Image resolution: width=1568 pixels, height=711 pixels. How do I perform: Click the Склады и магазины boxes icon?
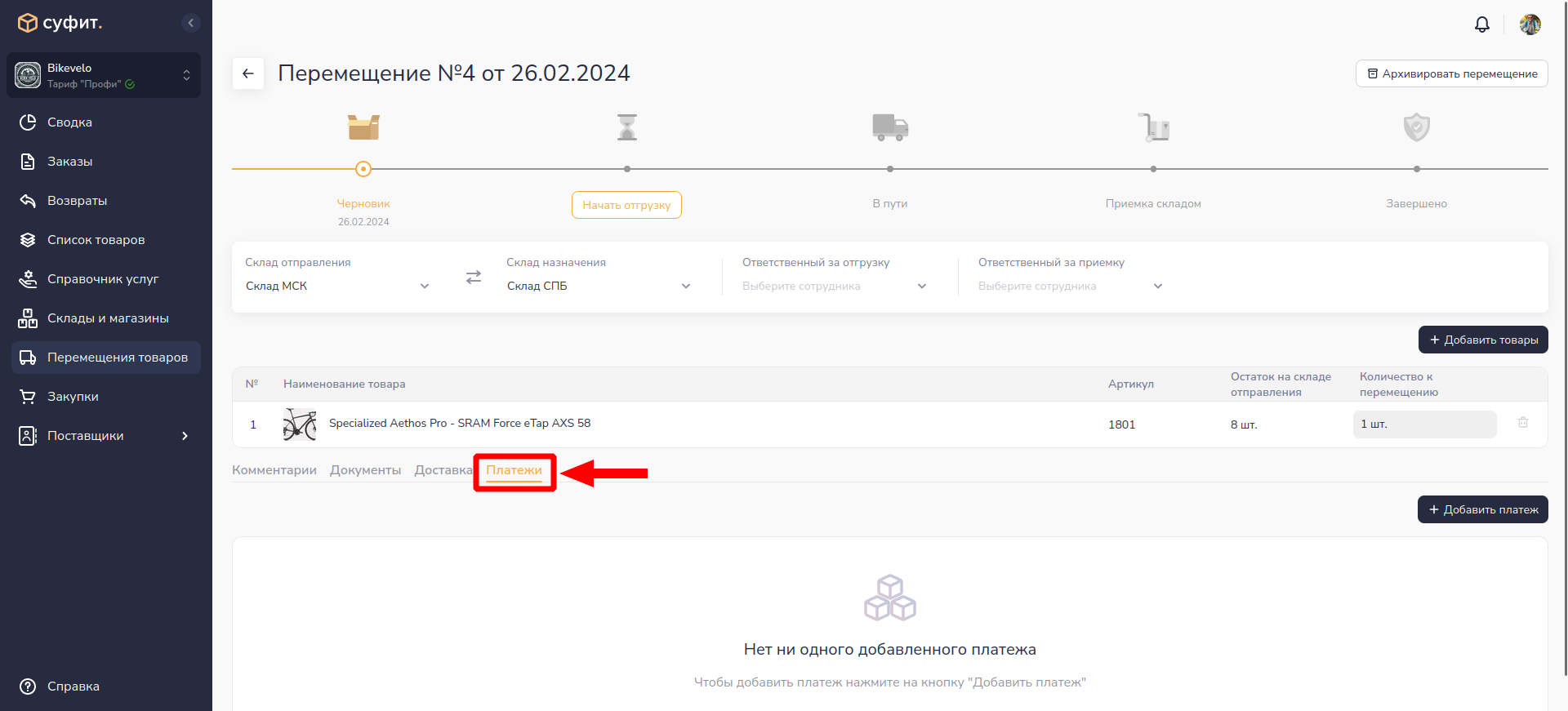click(x=28, y=318)
